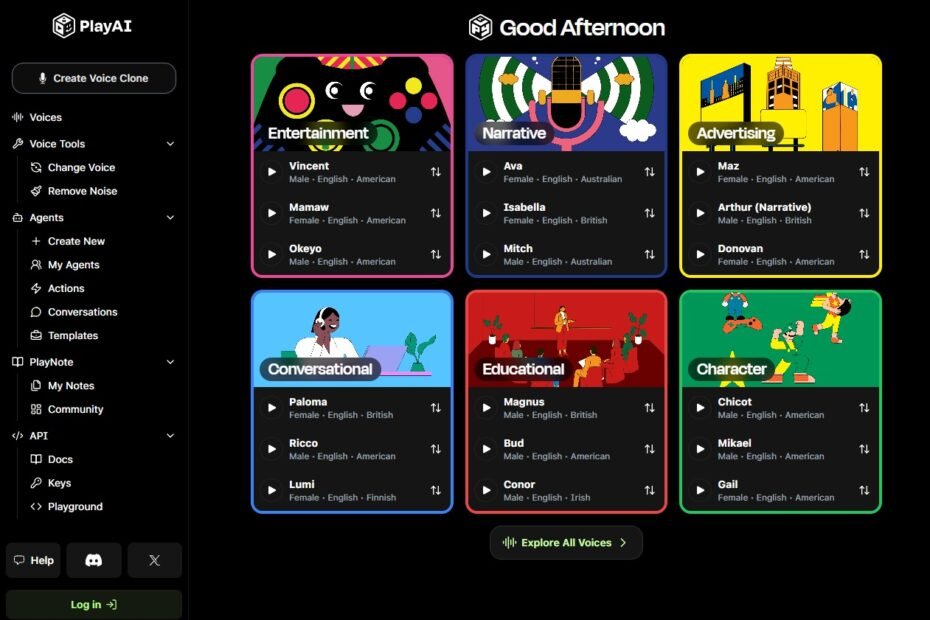Open the Character category banner image
The image size is (930, 620).
(x=781, y=340)
